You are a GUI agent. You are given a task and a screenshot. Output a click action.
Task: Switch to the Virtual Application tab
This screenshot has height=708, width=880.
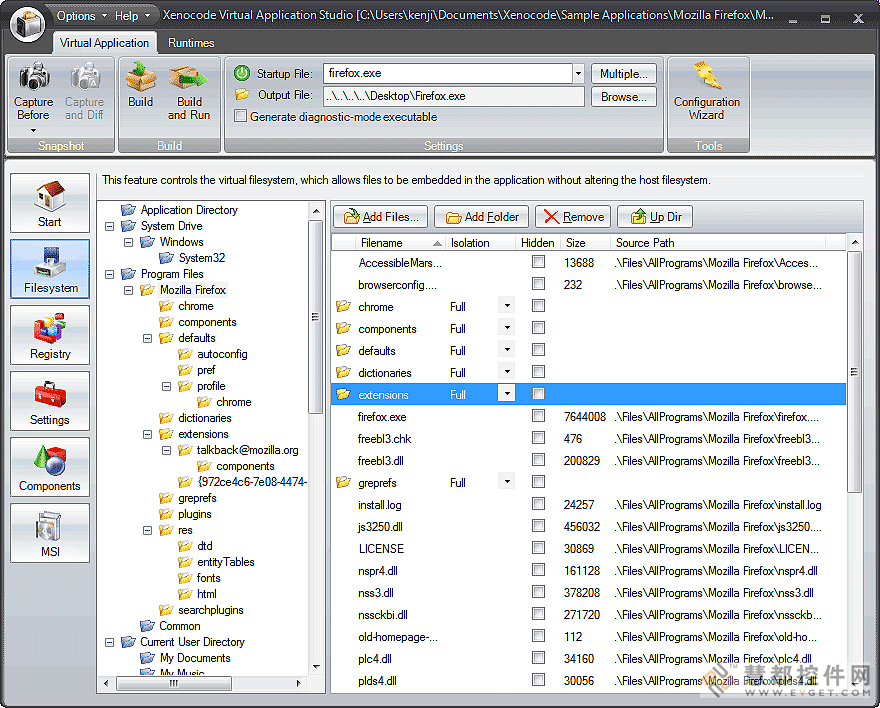pos(104,43)
